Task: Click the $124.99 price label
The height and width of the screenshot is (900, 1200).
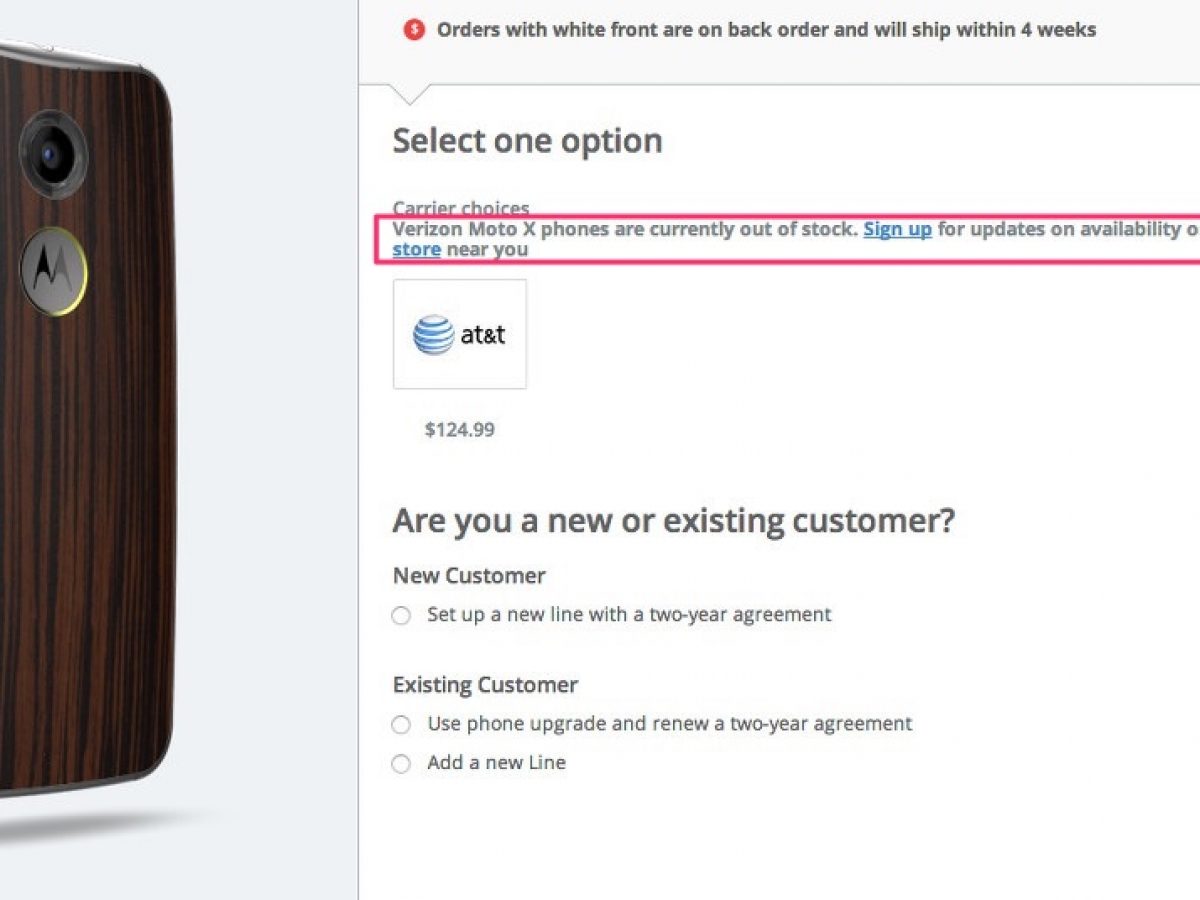Action: (459, 430)
